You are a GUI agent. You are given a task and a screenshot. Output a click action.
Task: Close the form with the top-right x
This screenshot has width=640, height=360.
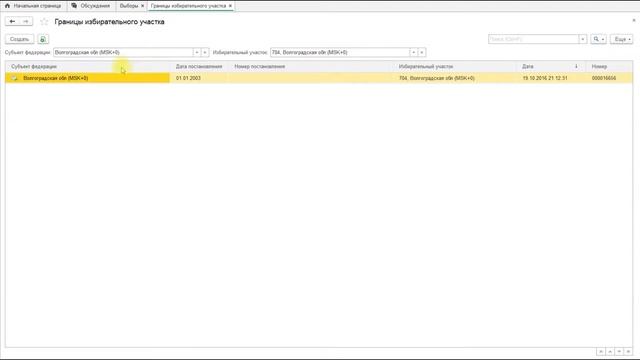tap(634, 20)
